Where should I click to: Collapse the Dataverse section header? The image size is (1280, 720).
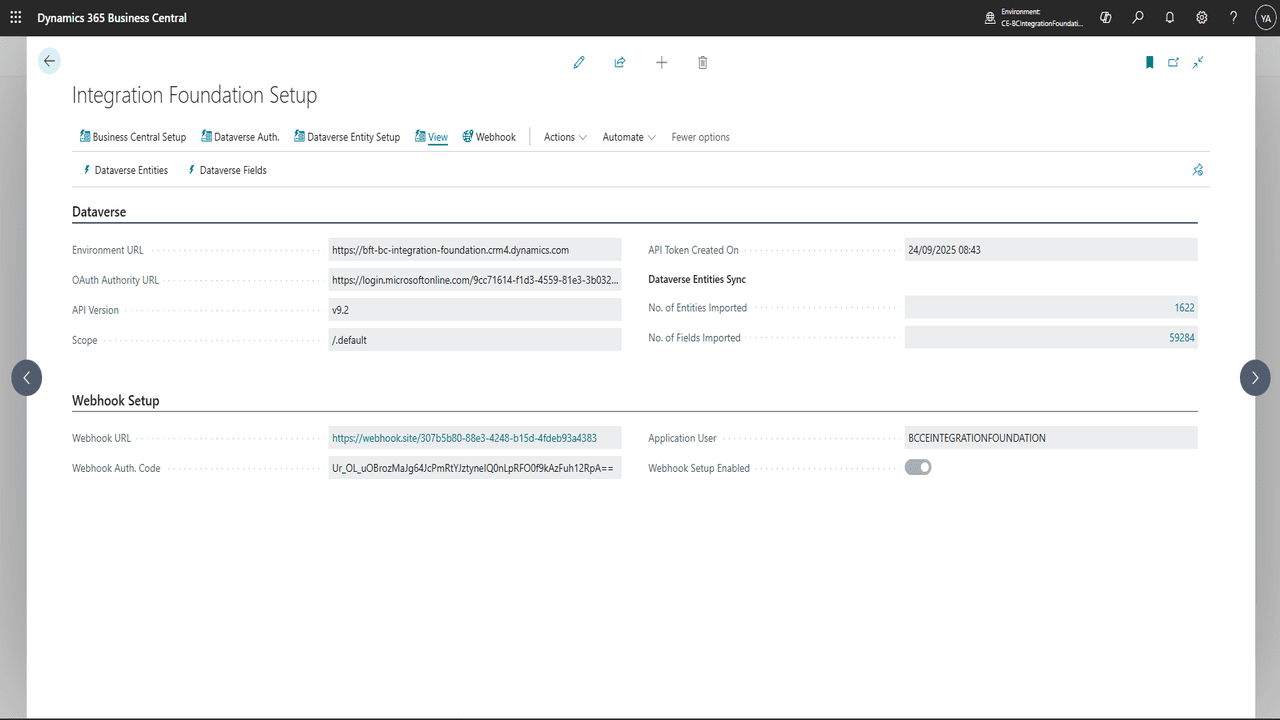[x=99, y=212]
